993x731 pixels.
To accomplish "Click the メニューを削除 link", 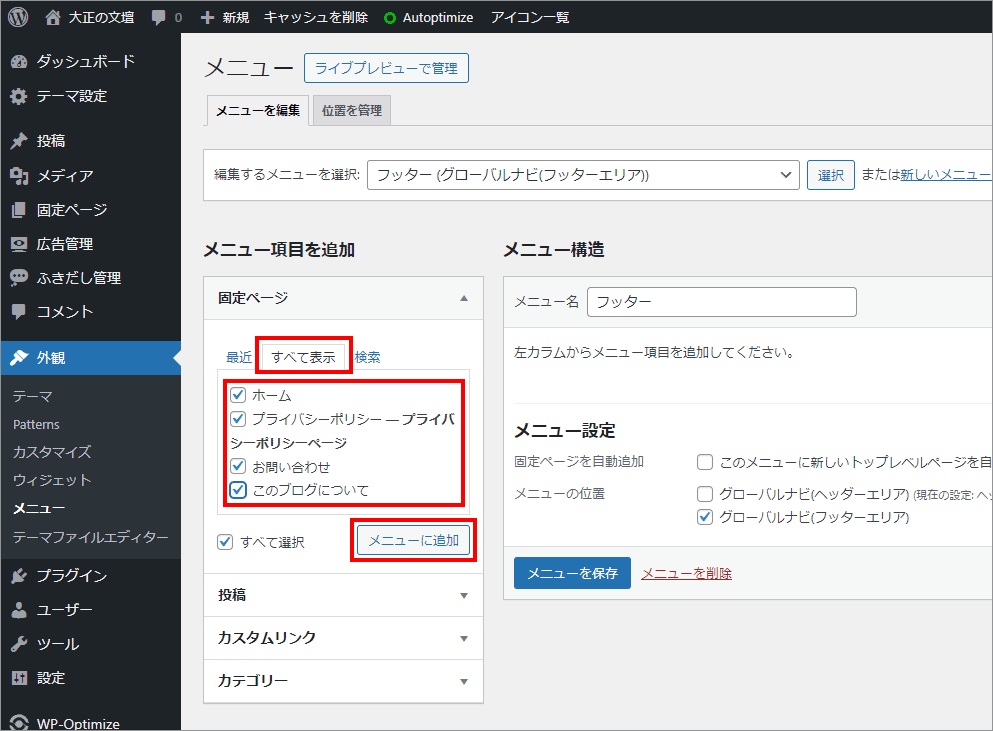I will 686,573.
